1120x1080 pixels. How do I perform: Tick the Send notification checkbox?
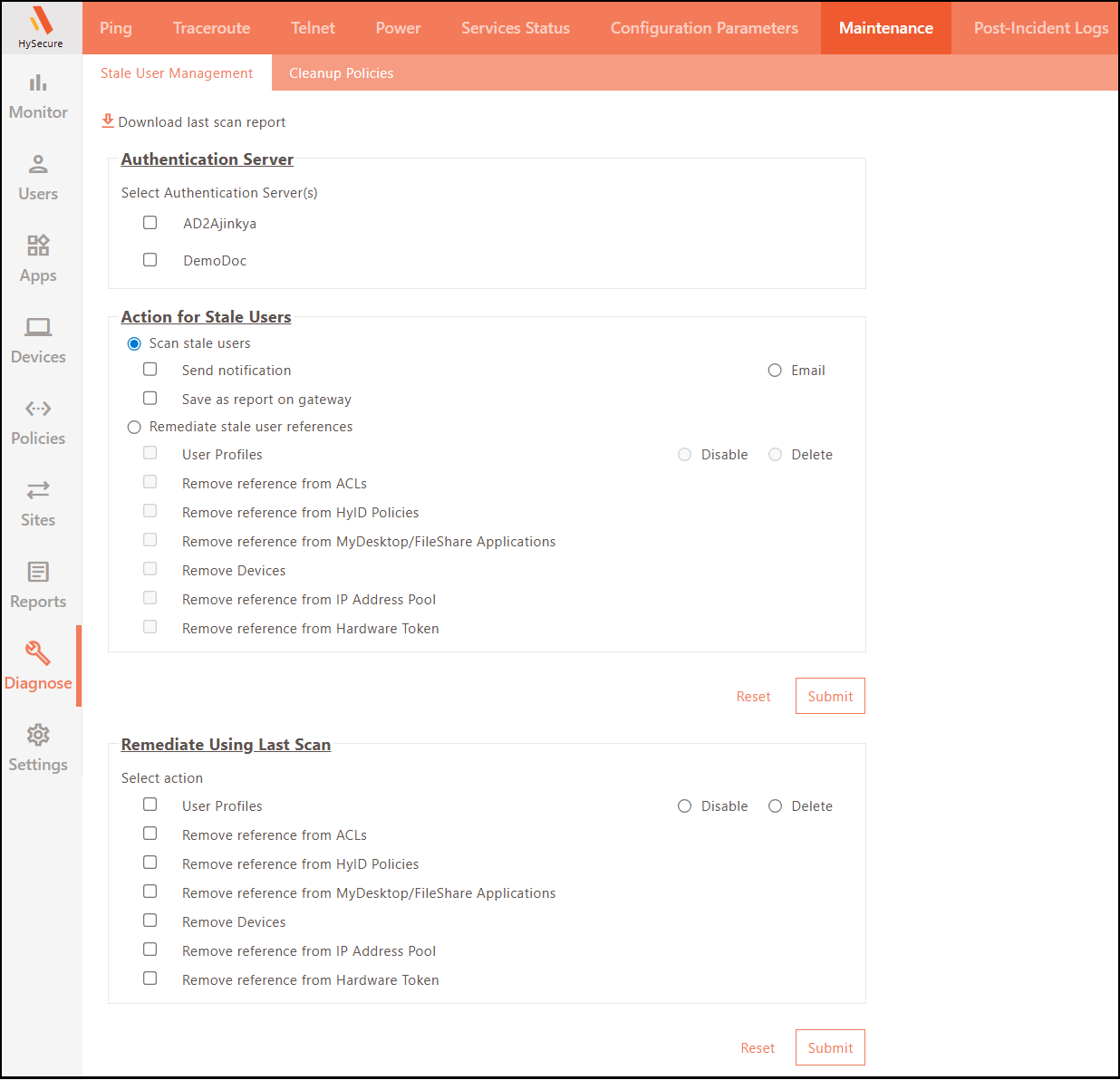click(x=150, y=370)
